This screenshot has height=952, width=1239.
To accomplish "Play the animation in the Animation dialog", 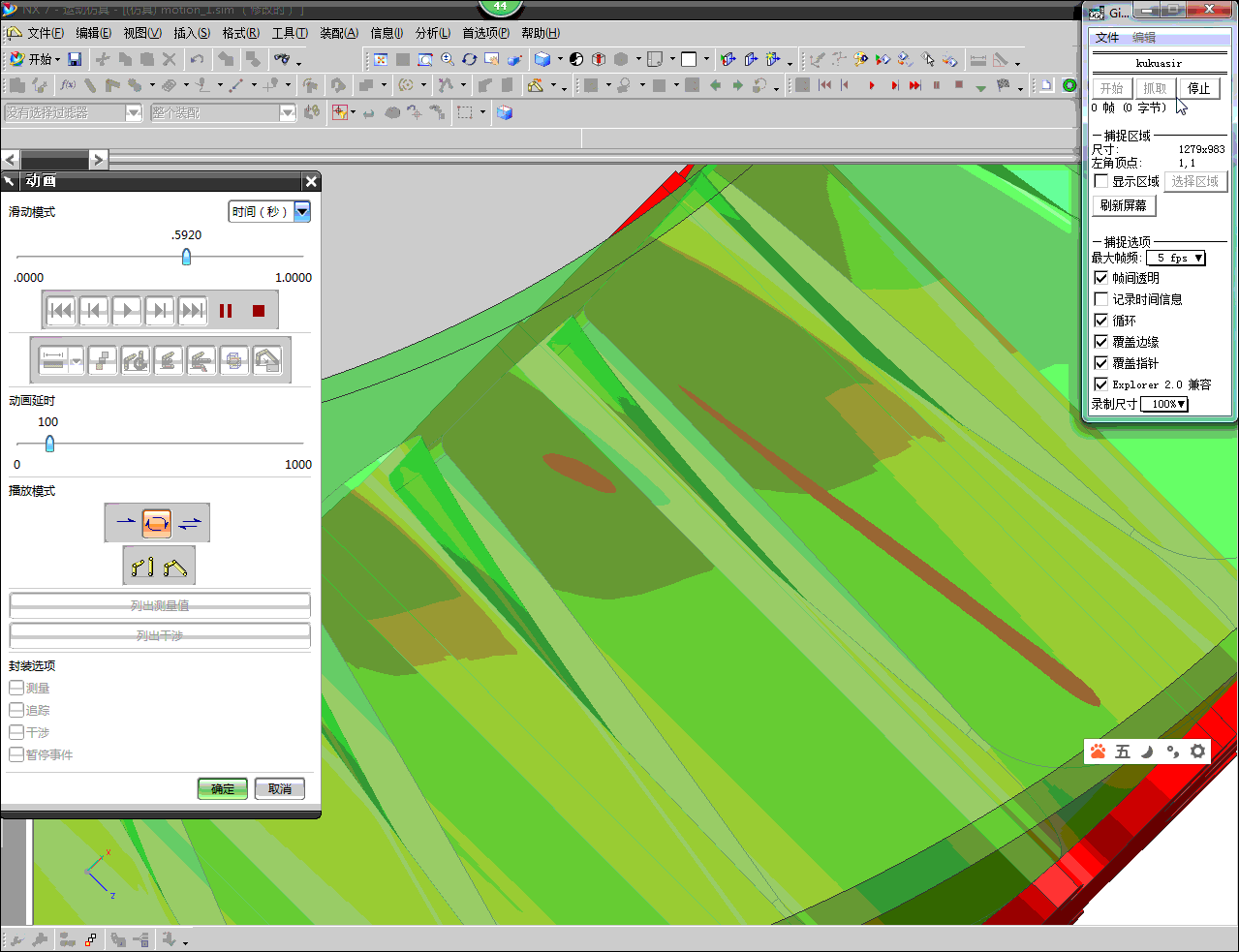I will pos(126,311).
